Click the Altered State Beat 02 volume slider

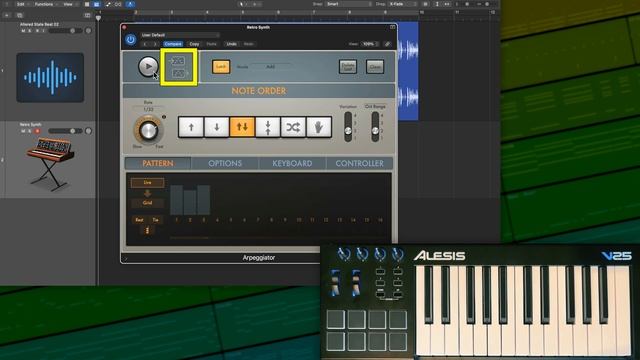(x=65, y=31)
